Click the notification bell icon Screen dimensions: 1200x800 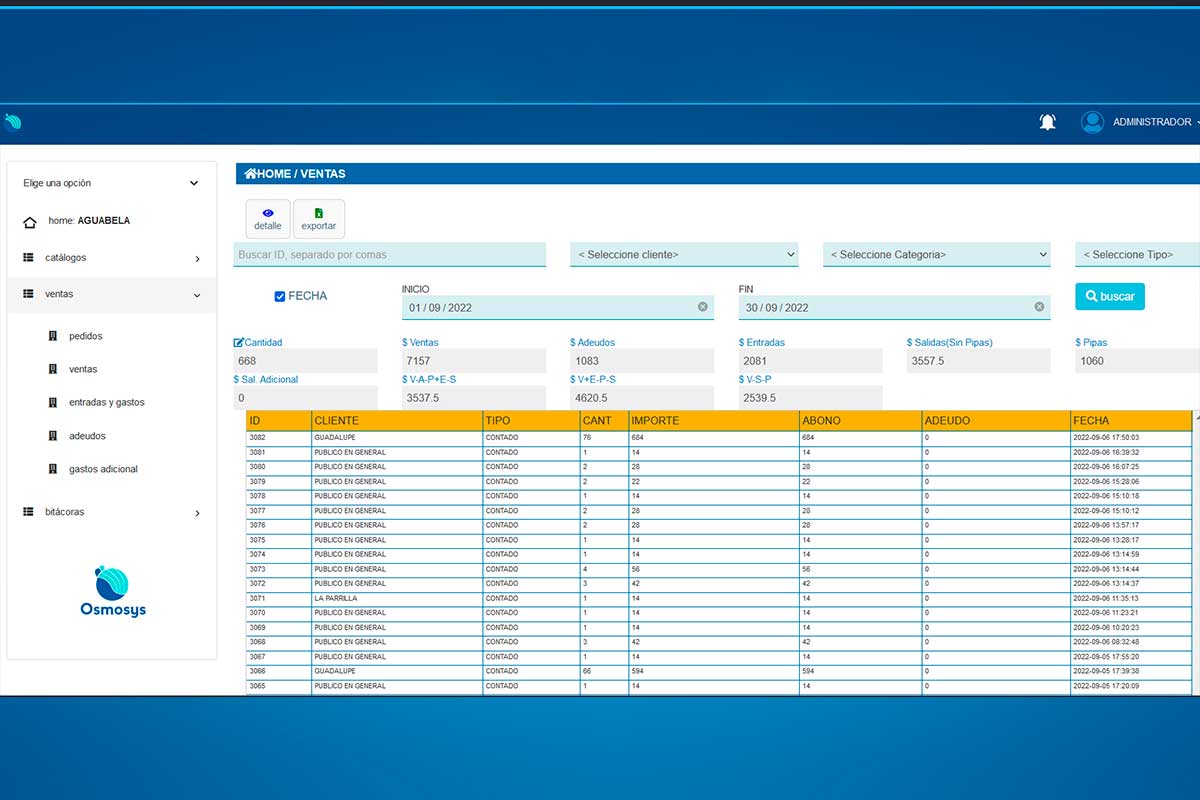pos(1047,122)
